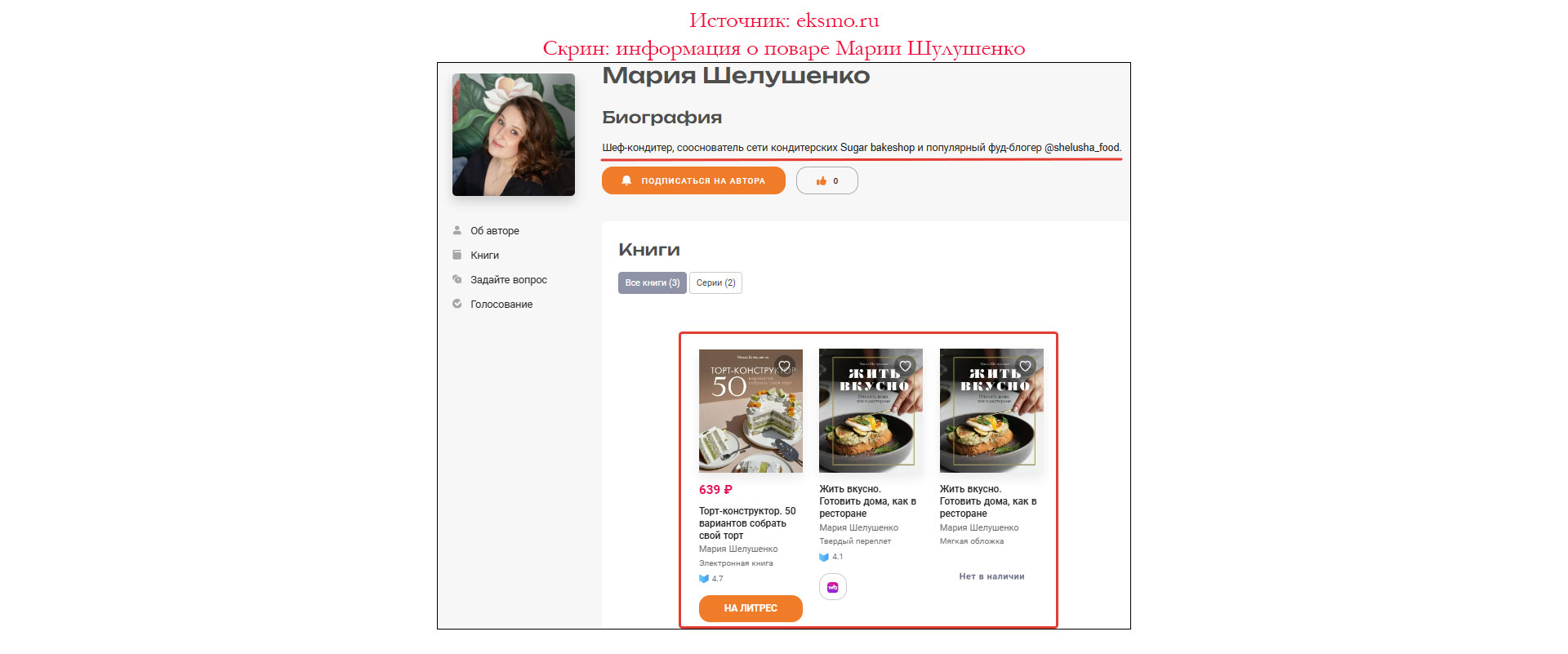Switch to the Серии (2) tab
Screen dimensions: 1568x654
tap(715, 283)
